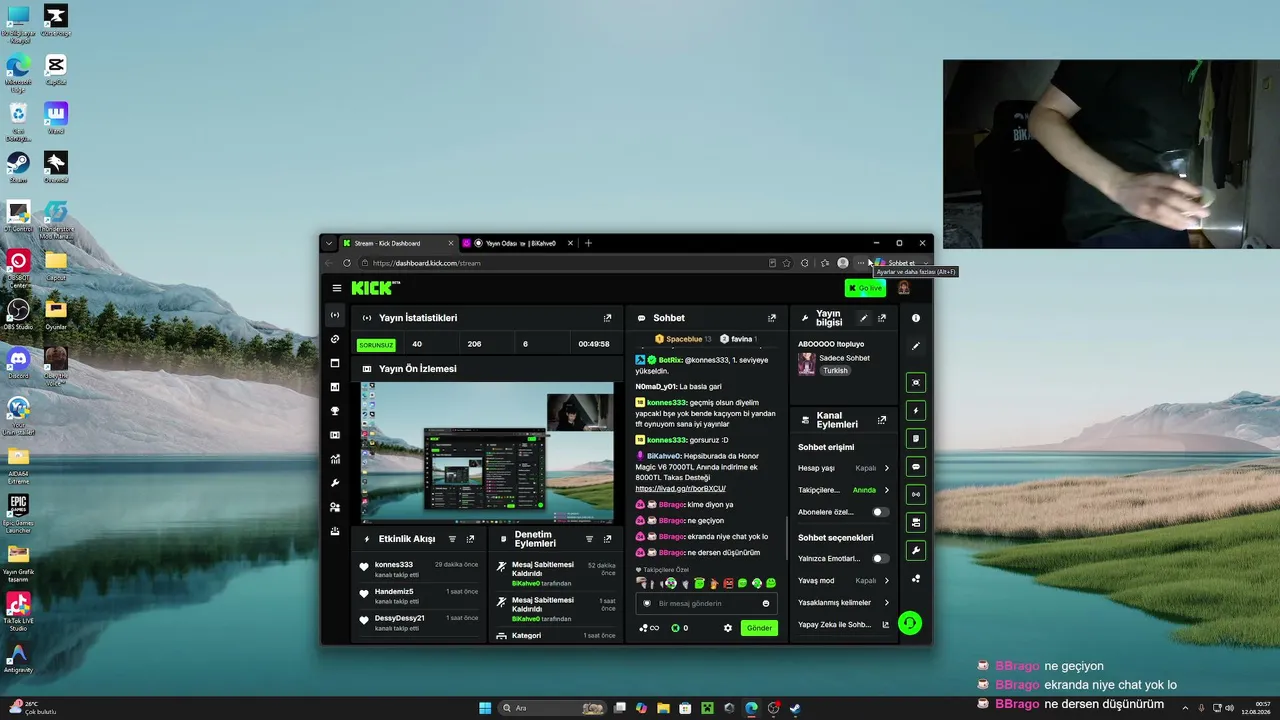The height and width of the screenshot is (720, 1280).
Task: Bookmark this page with the star icon
Action: (x=787, y=263)
